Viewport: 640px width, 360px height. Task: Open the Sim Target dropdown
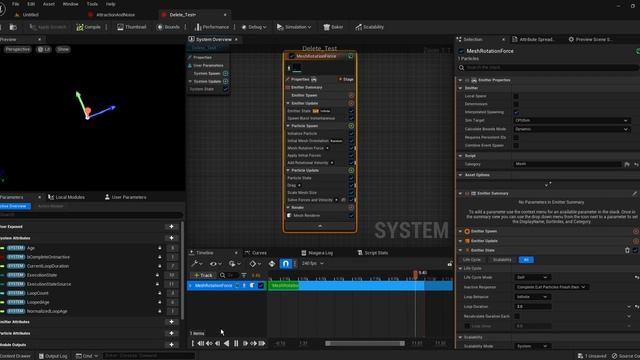571,120
